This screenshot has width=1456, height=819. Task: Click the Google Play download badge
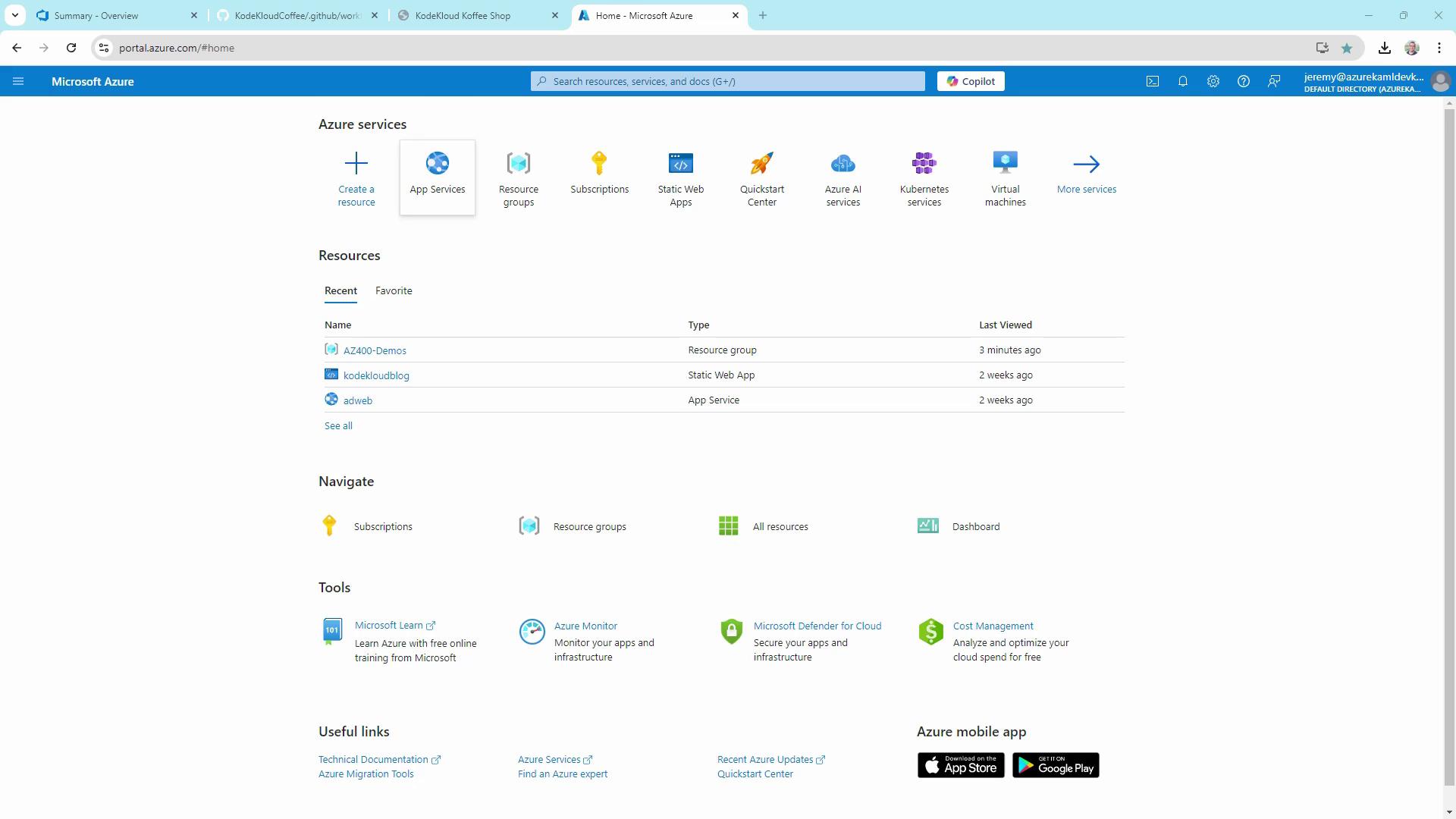tap(1056, 765)
